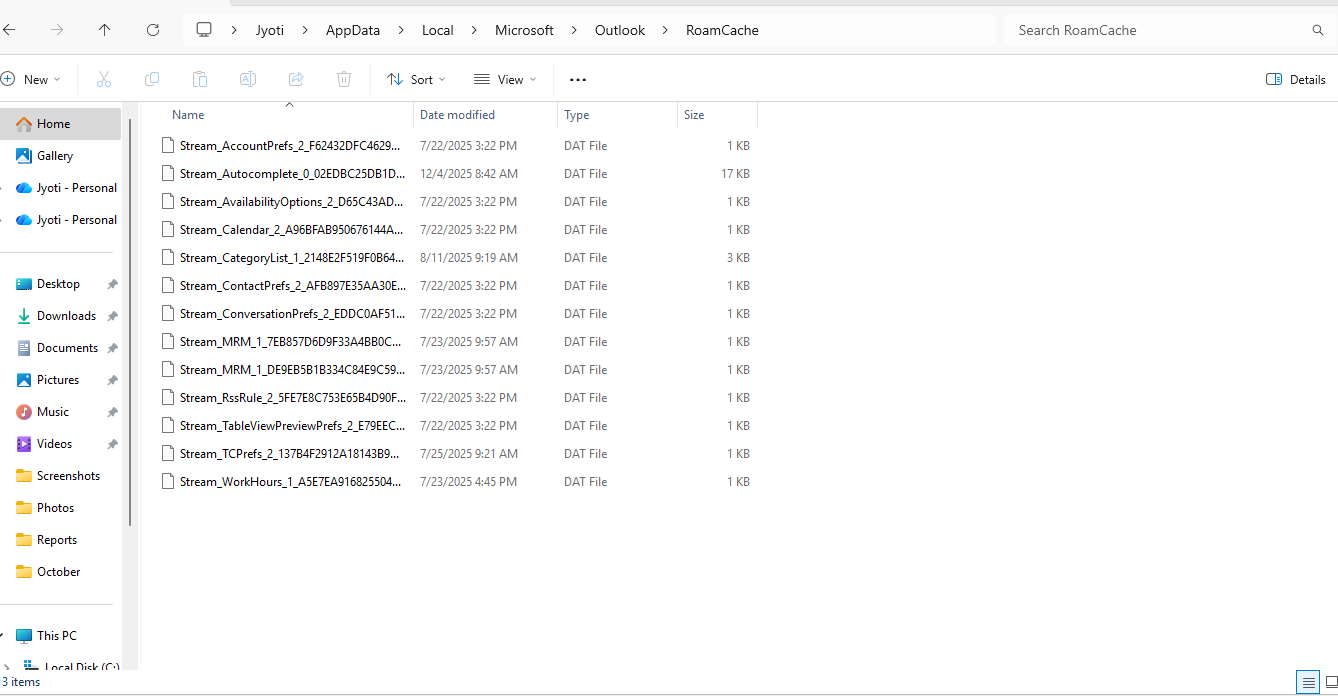Sort files by Date modified column header
This screenshot has width=1338, height=696.
[x=457, y=115]
